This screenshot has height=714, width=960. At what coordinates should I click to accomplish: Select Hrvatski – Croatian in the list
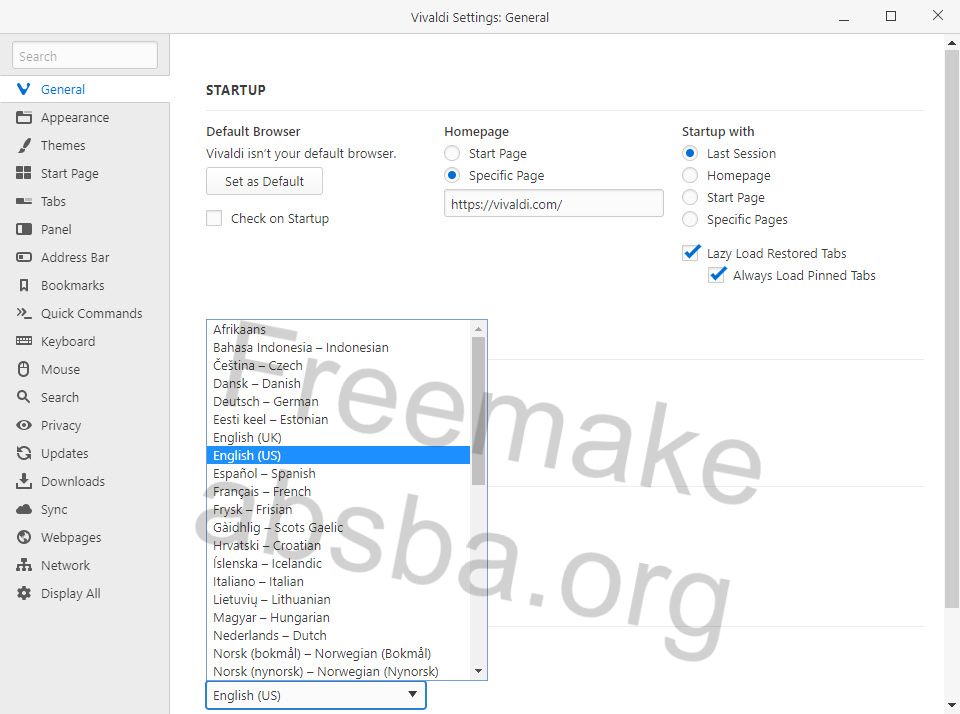point(339,546)
